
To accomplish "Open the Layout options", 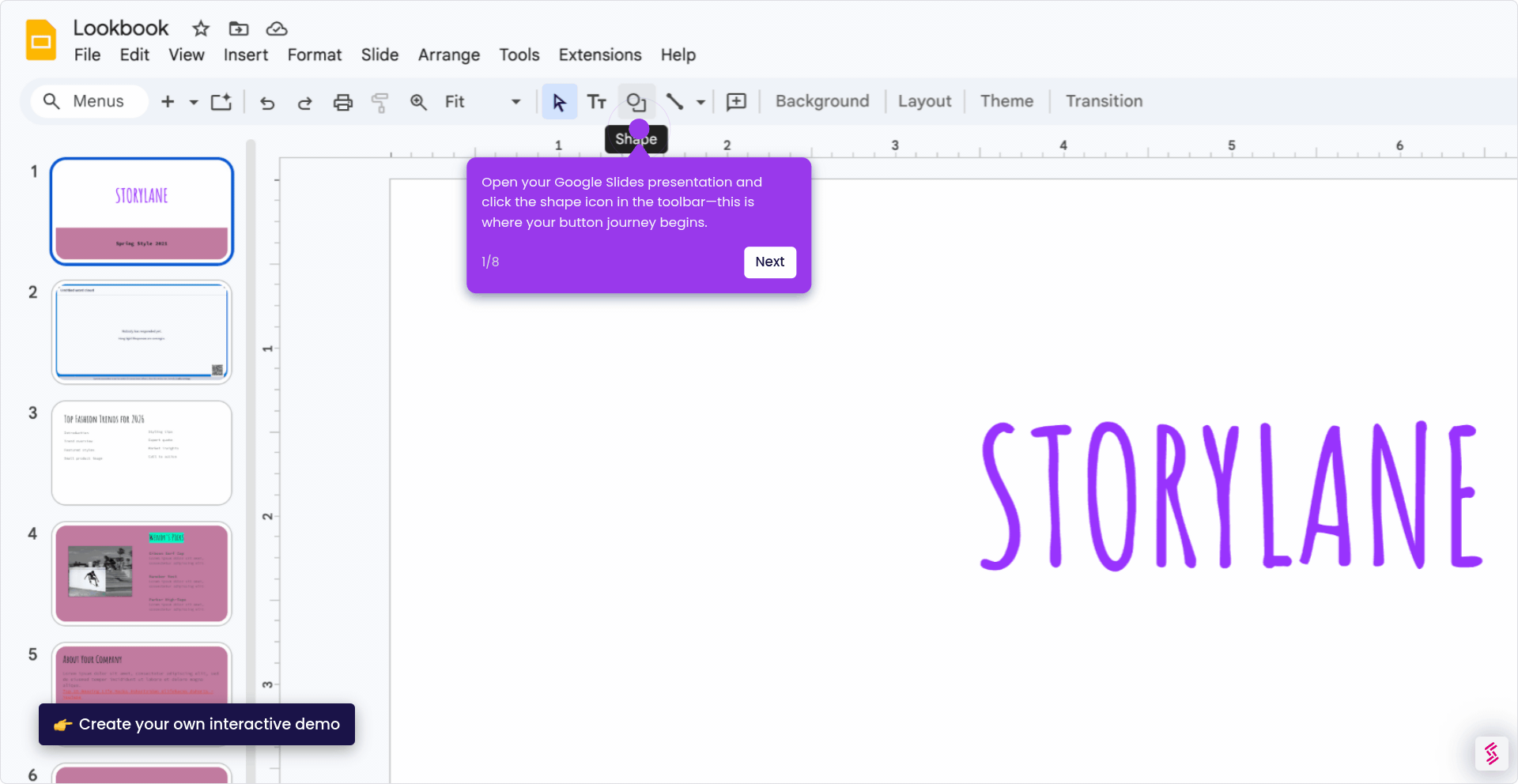I will point(924,101).
